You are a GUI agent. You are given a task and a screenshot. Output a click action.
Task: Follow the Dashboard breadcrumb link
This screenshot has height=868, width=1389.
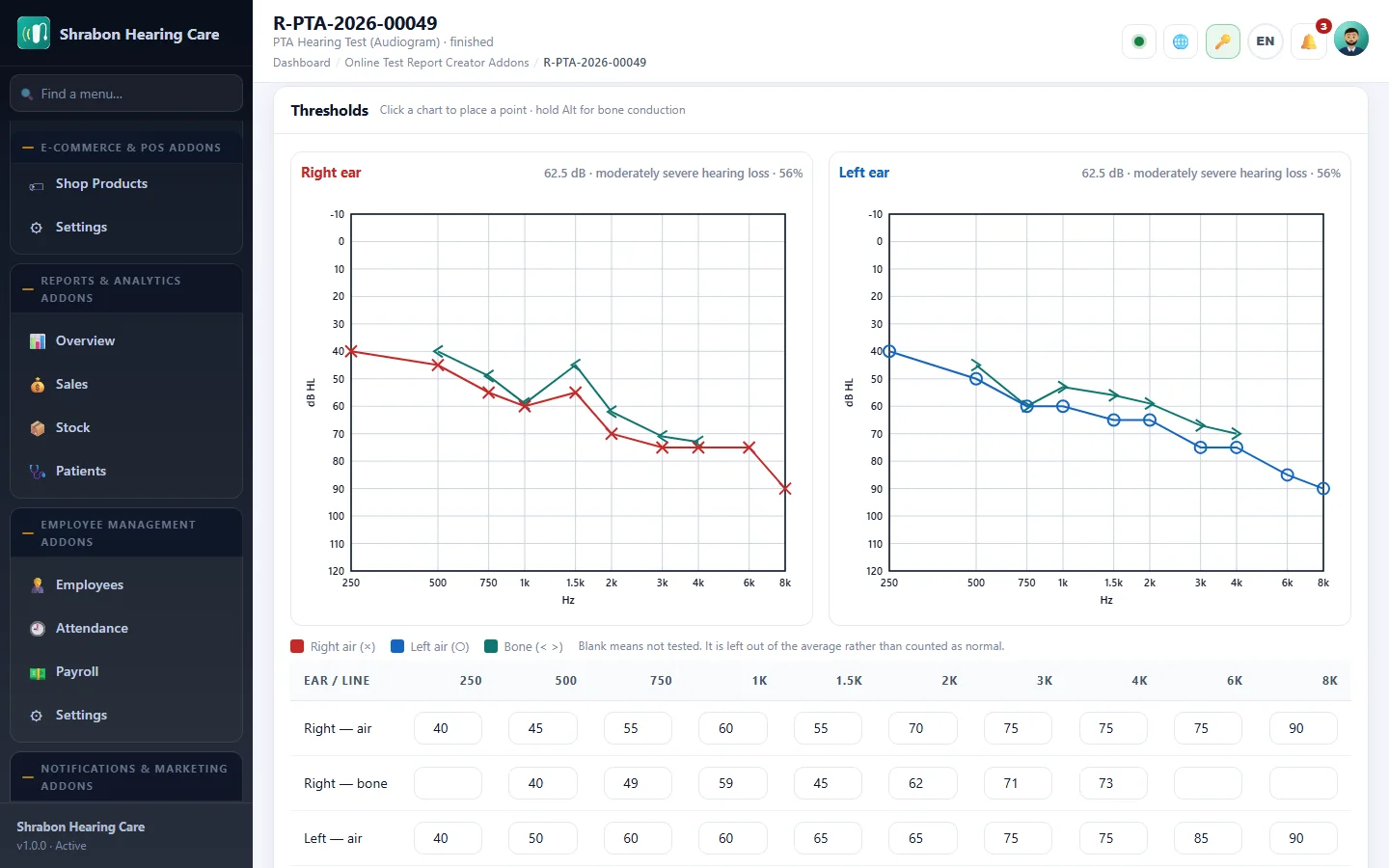pyautogui.click(x=301, y=63)
